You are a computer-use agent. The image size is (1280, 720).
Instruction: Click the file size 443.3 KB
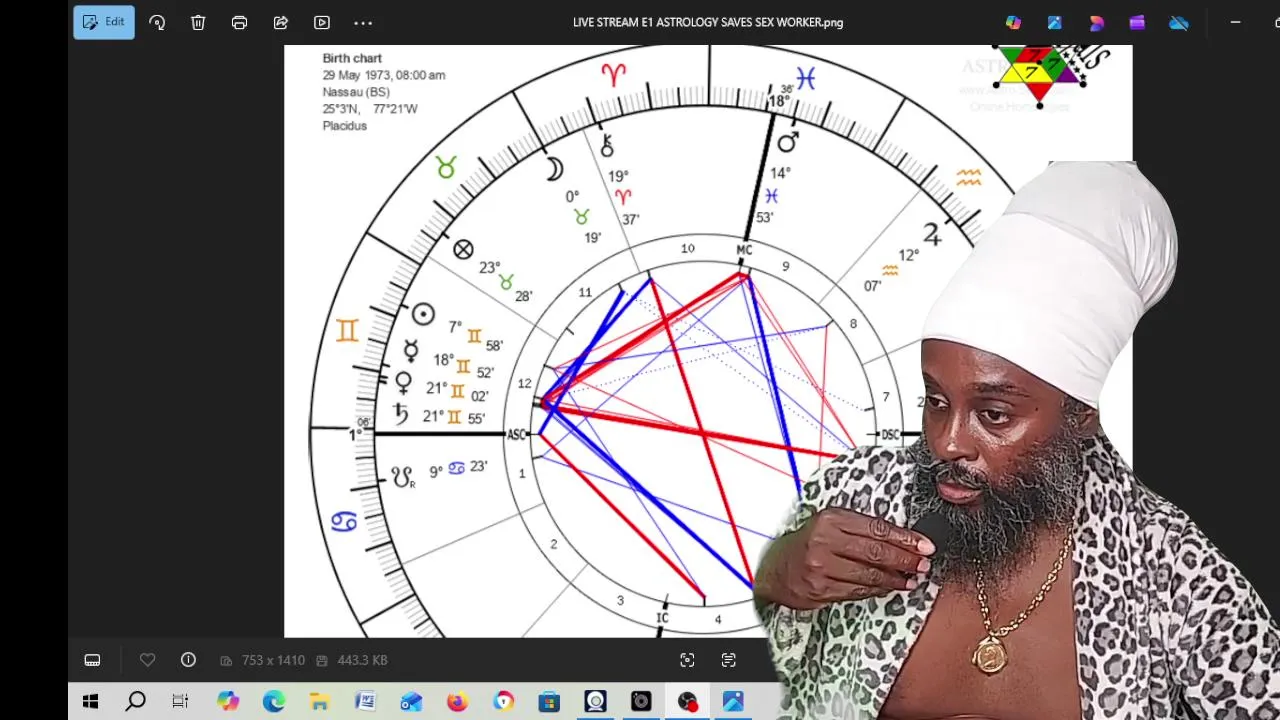pos(352,660)
